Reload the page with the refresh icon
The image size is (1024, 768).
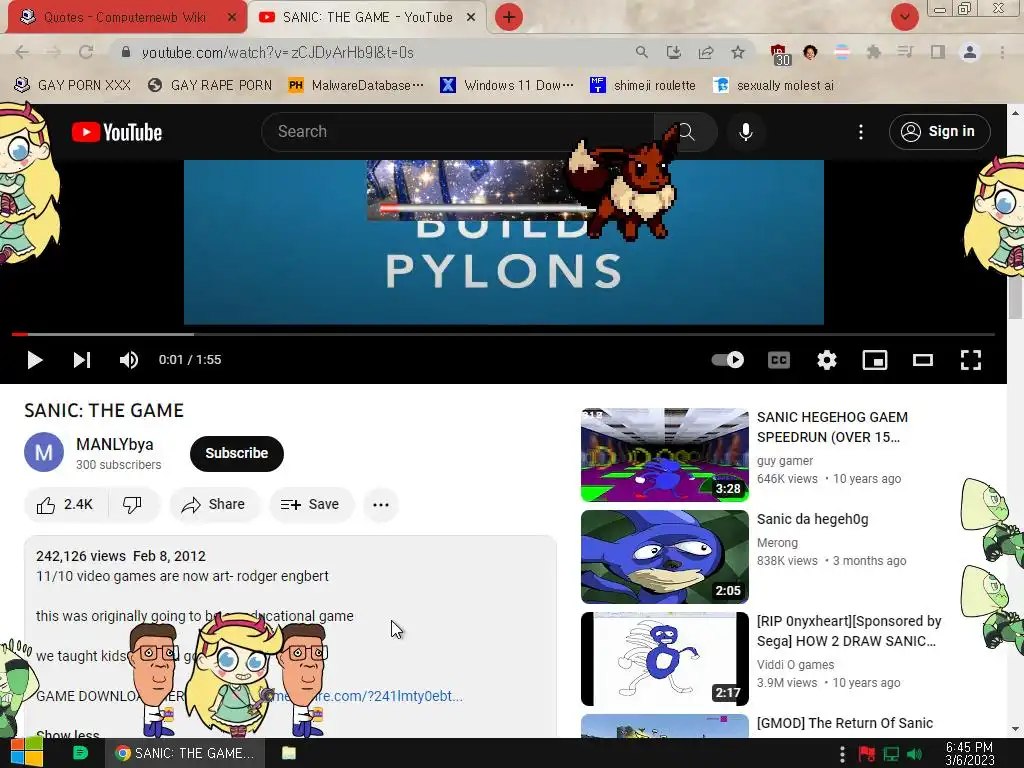86,52
